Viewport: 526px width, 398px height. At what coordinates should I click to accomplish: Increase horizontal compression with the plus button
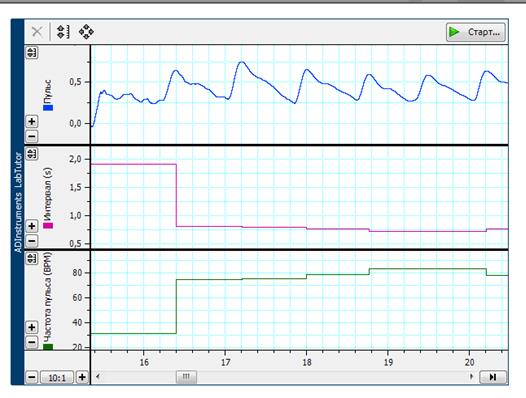(x=82, y=378)
